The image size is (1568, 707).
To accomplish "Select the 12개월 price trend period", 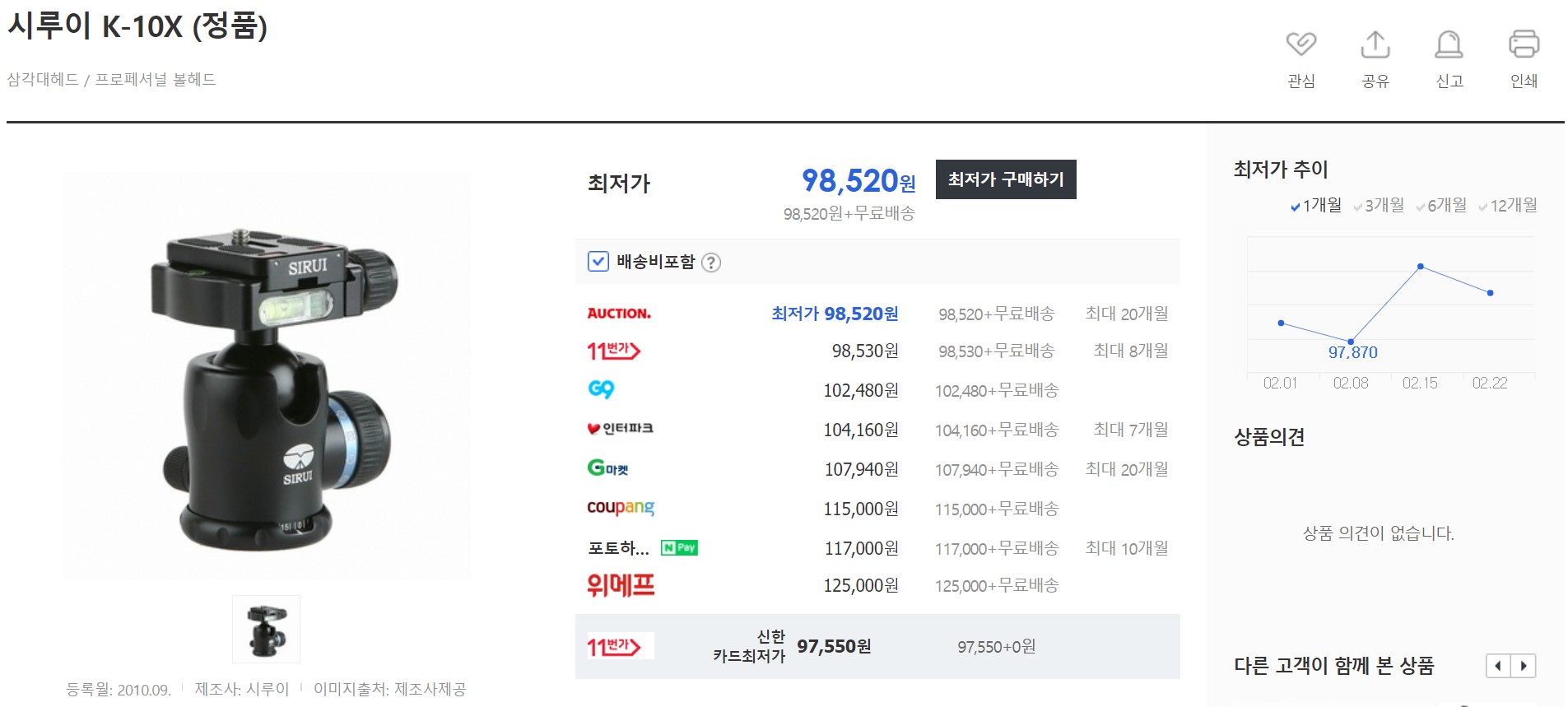I will tap(1508, 205).
